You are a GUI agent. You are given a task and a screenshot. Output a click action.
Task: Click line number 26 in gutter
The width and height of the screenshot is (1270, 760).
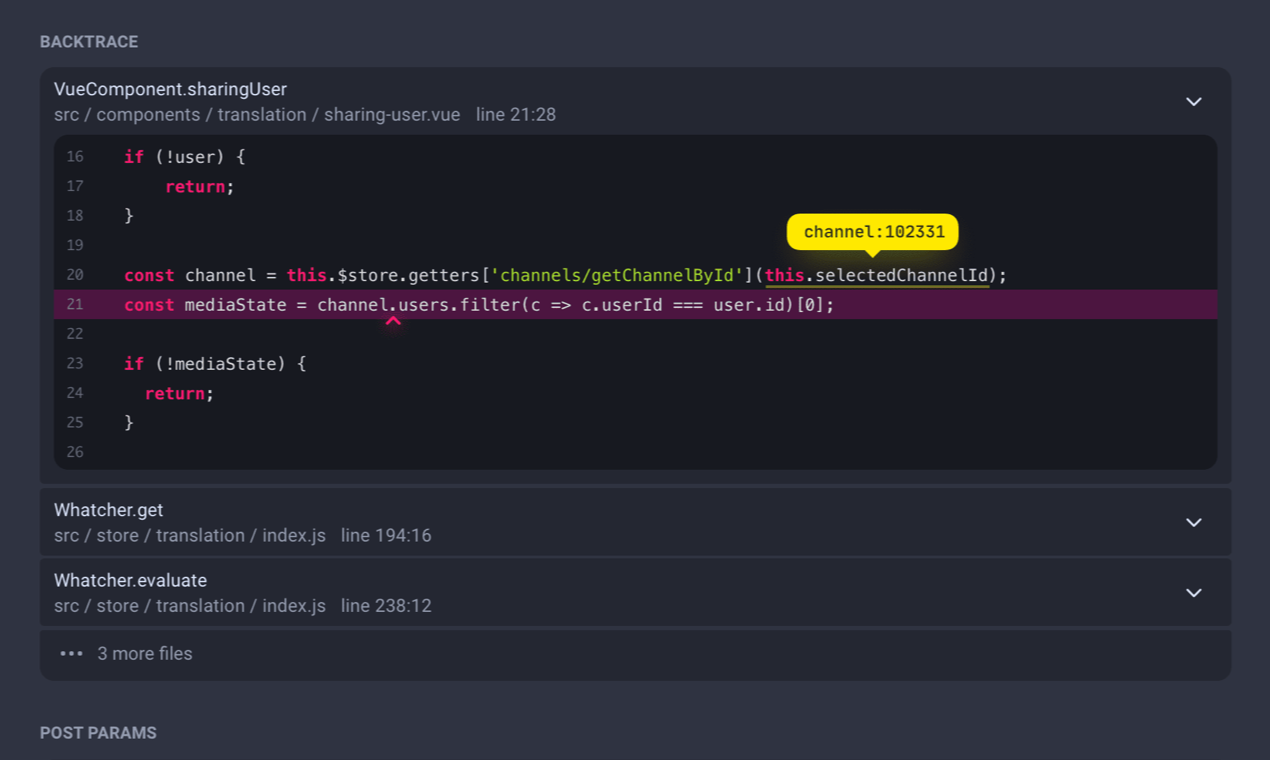point(75,452)
